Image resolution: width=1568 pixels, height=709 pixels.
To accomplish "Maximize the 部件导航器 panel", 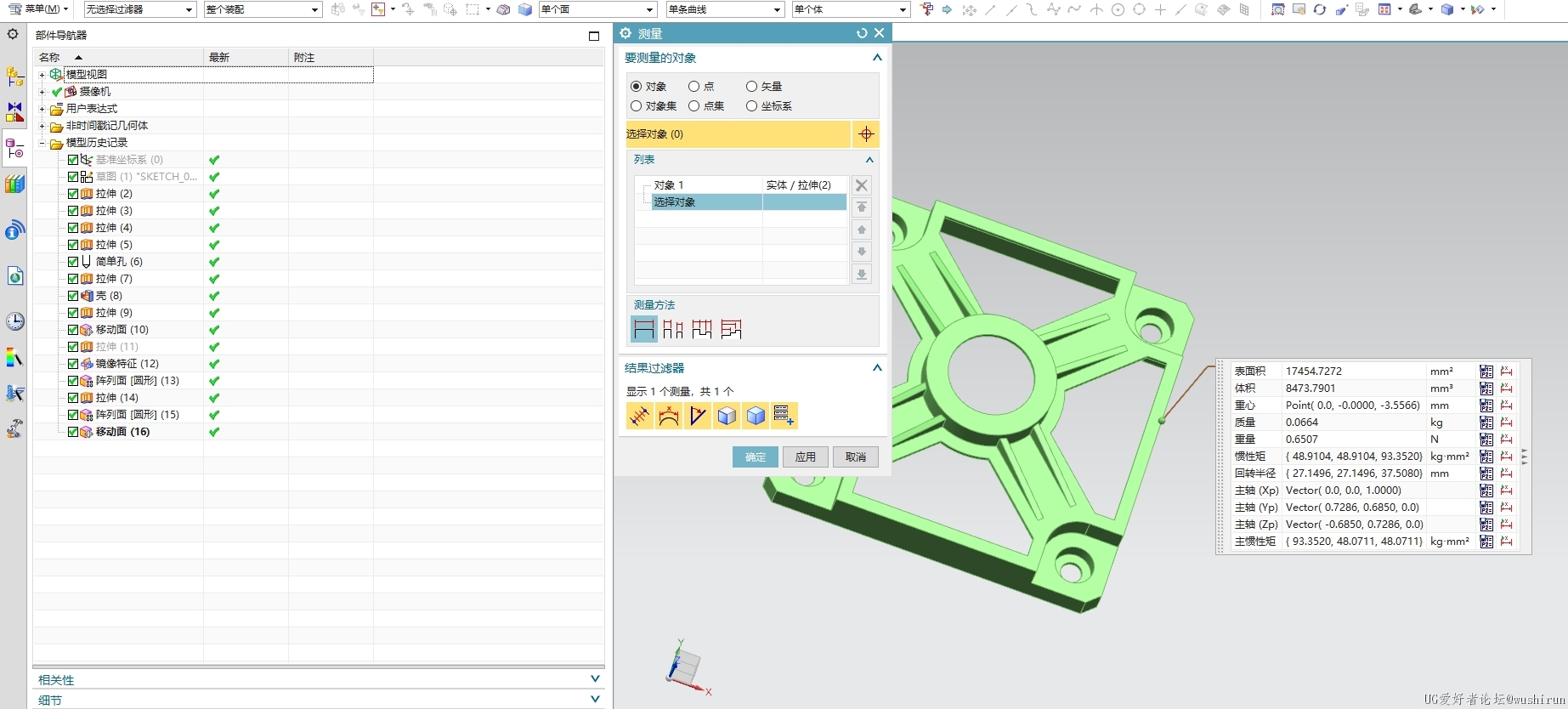I will [x=594, y=36].
